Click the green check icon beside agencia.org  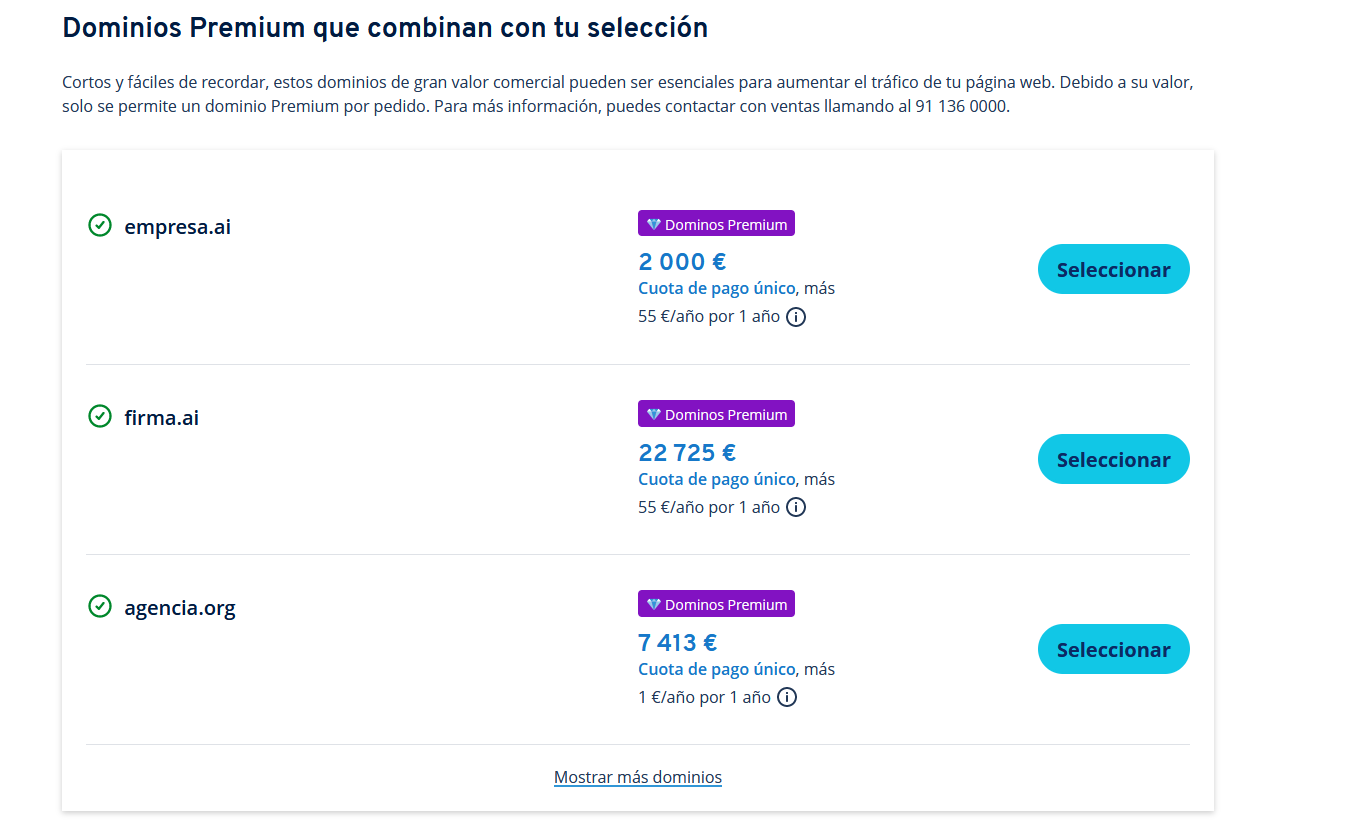[x=100, y=606]
